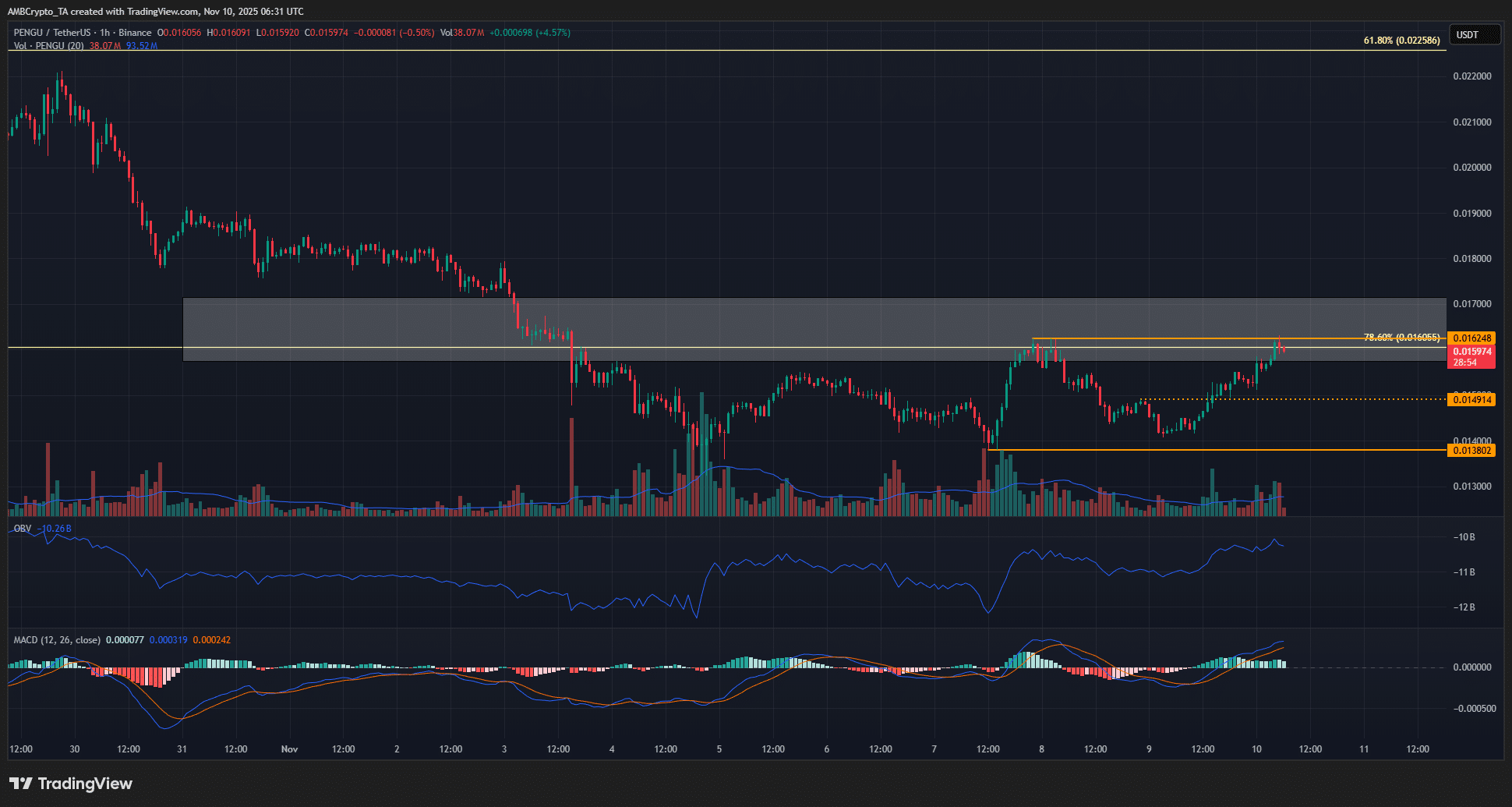1512x807 pixels.
Task: Click the −10 B label on OBV axis
Action: coord(1464,537)
